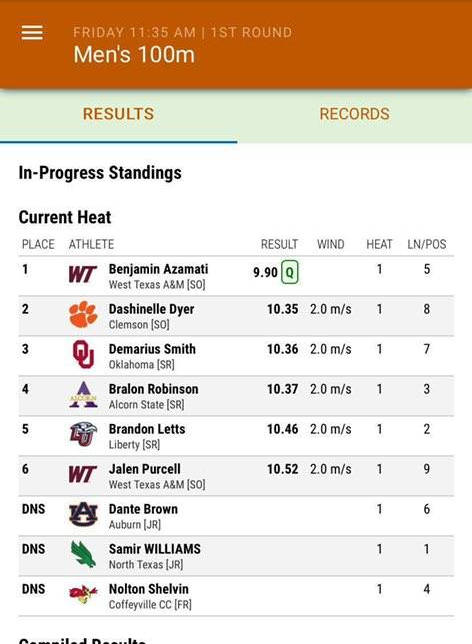
Task: Open Demarius Smith's athlete profile
Action: (152, 349)
